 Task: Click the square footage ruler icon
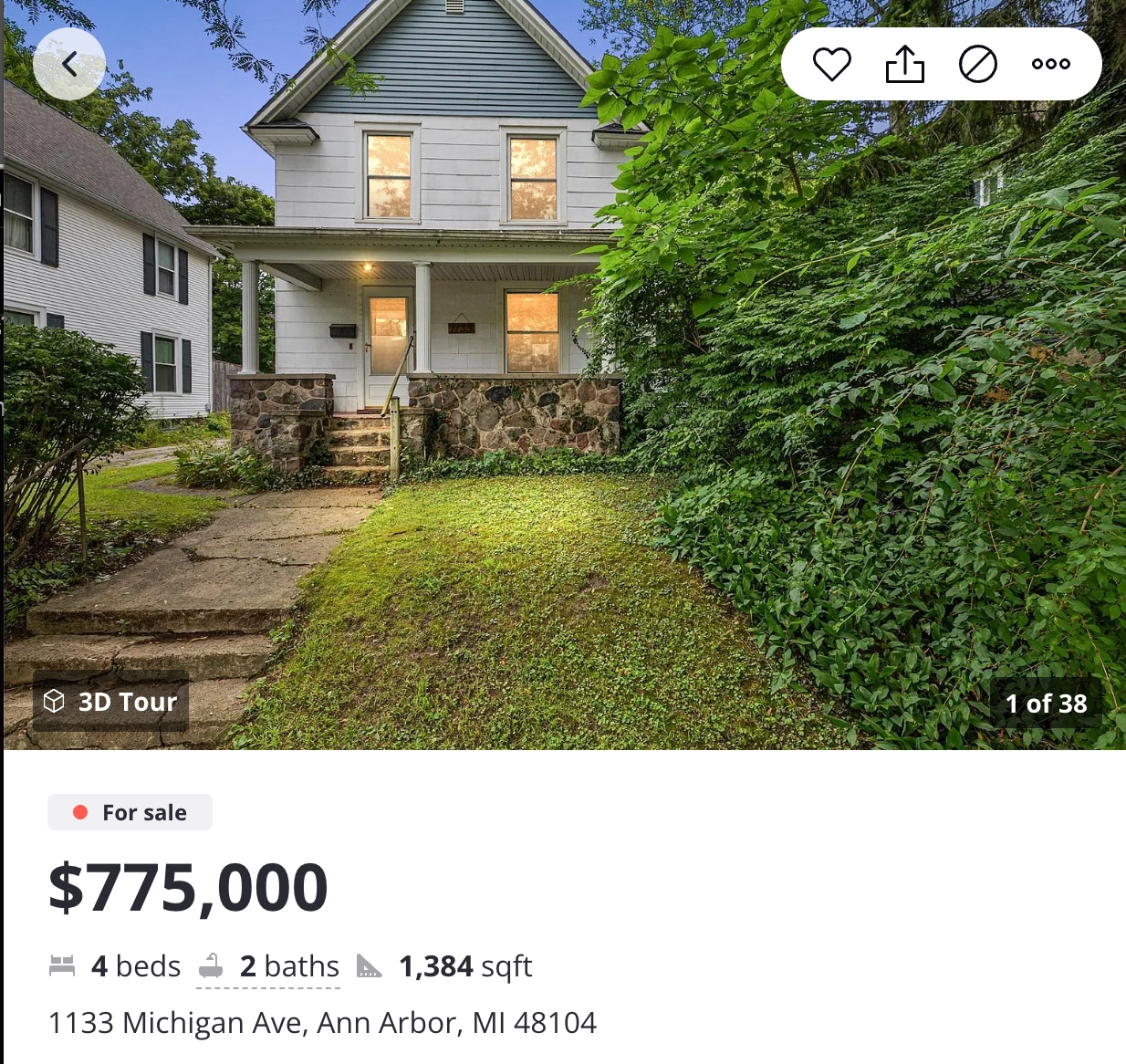click(x=369, y=965)
